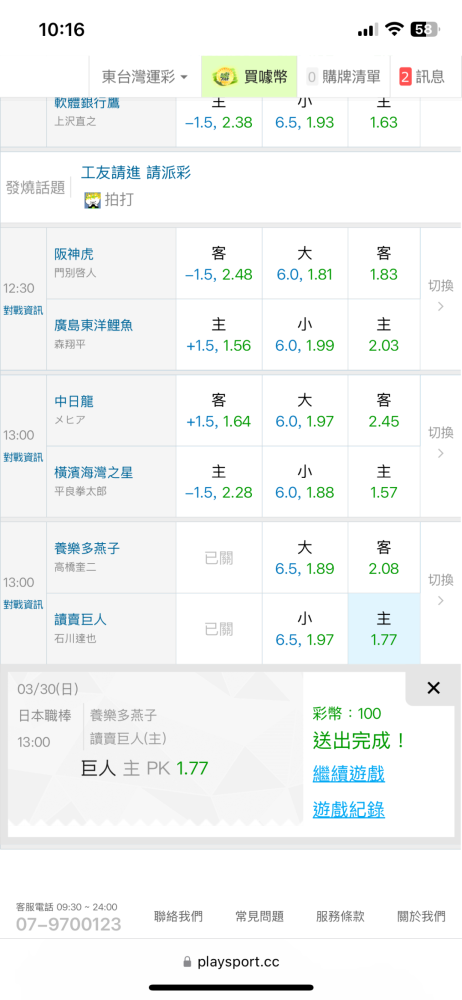Click the 買噱幣 coin icon
The image size is (462, 1000).
pos(225,77)
